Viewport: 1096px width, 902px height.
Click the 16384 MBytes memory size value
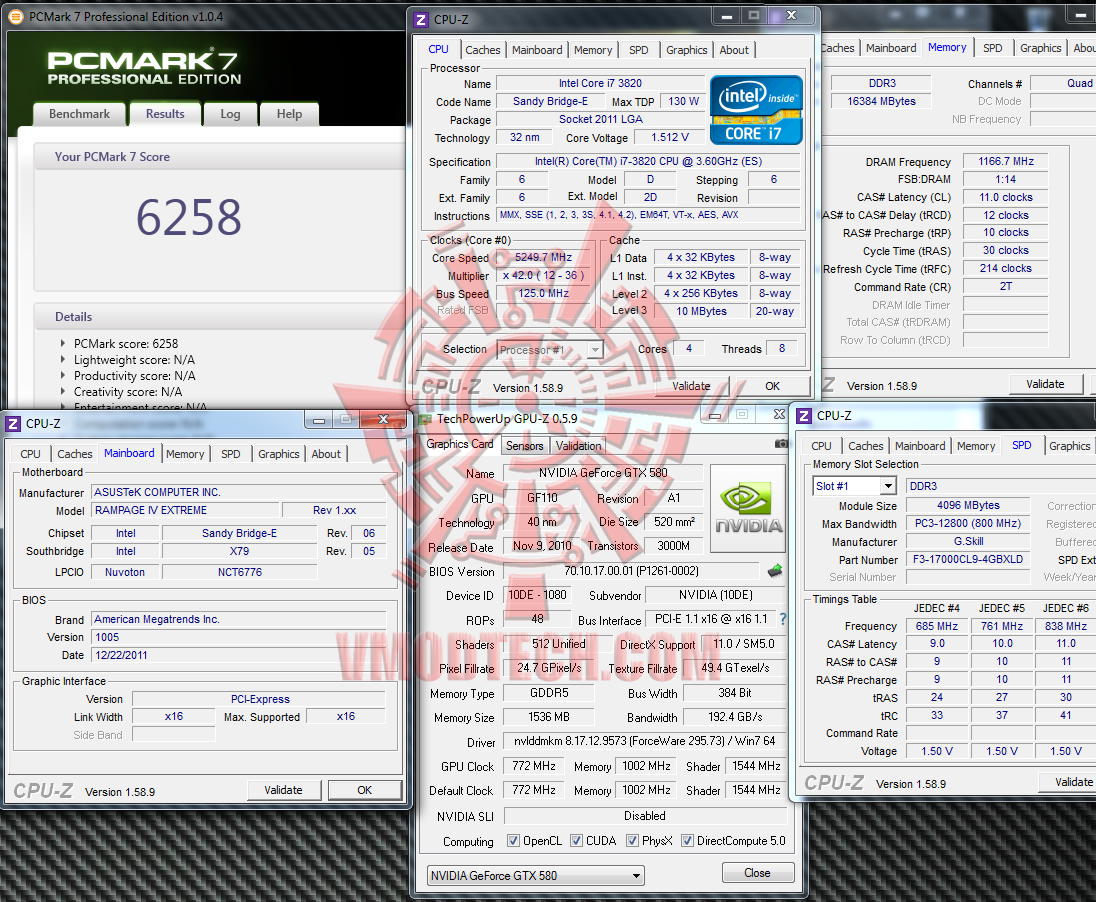881,101
